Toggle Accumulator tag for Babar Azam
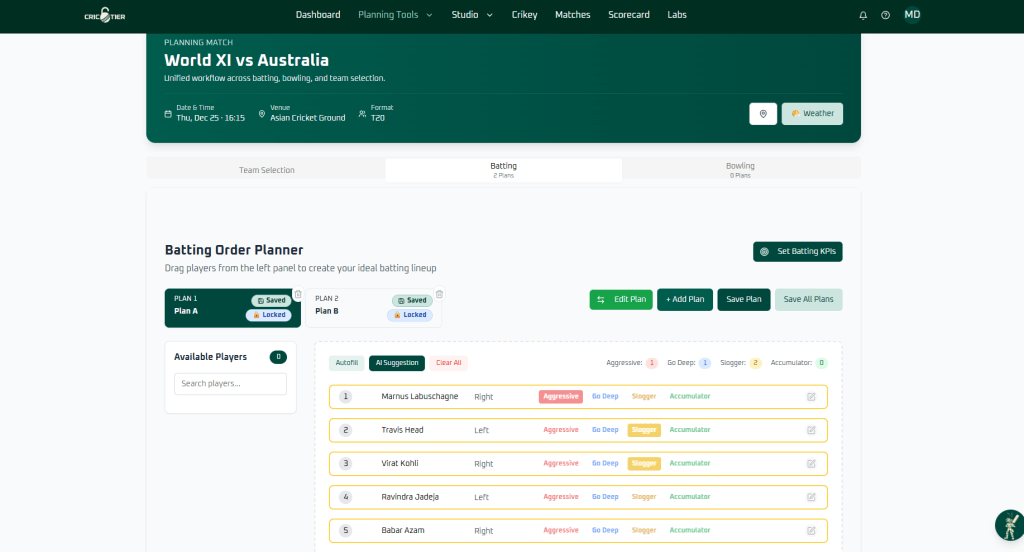This screenshot has width=1024, height=552. (x=690, y=530)
